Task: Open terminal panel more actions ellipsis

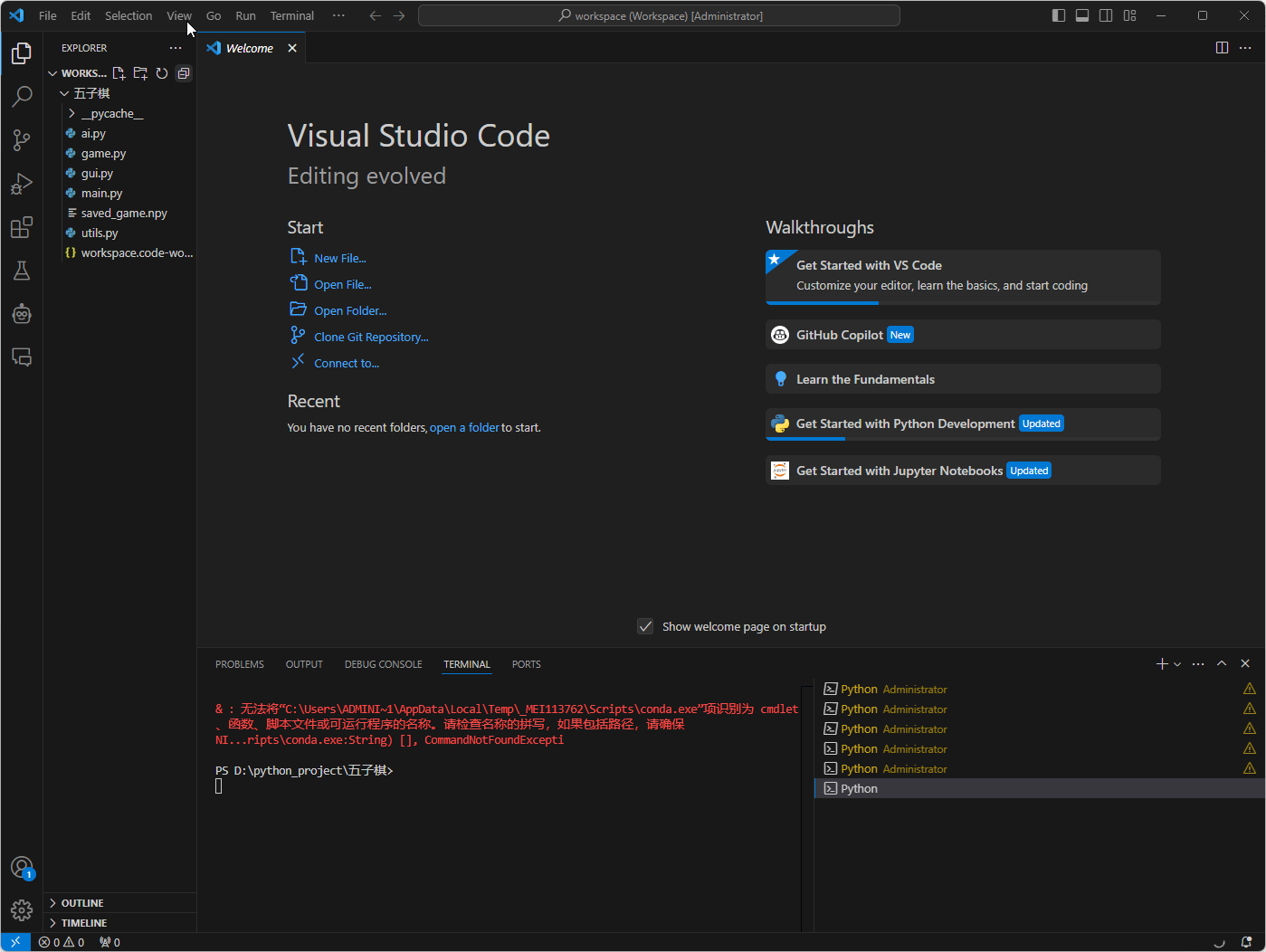Action: pyautogui.click(x=1198, y=664)
